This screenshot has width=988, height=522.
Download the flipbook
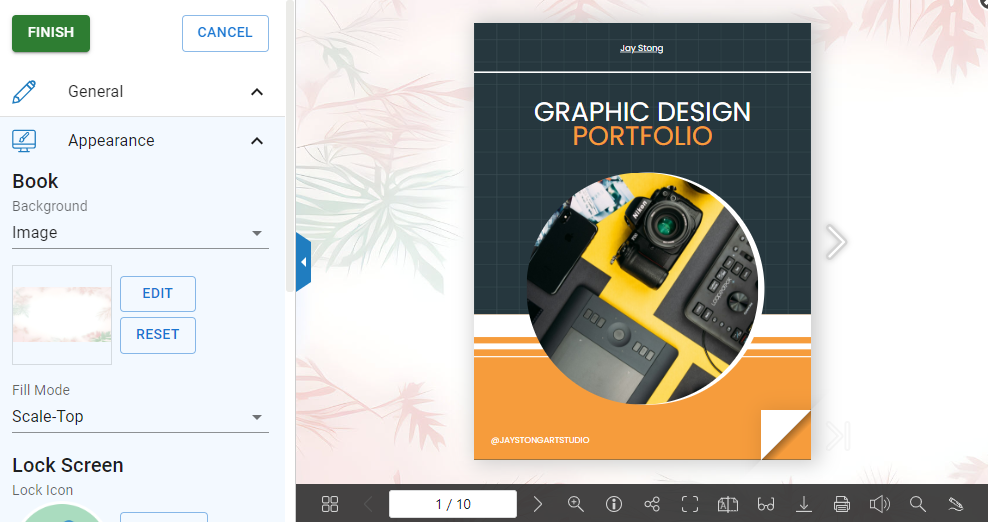click(x=804, y=504)
